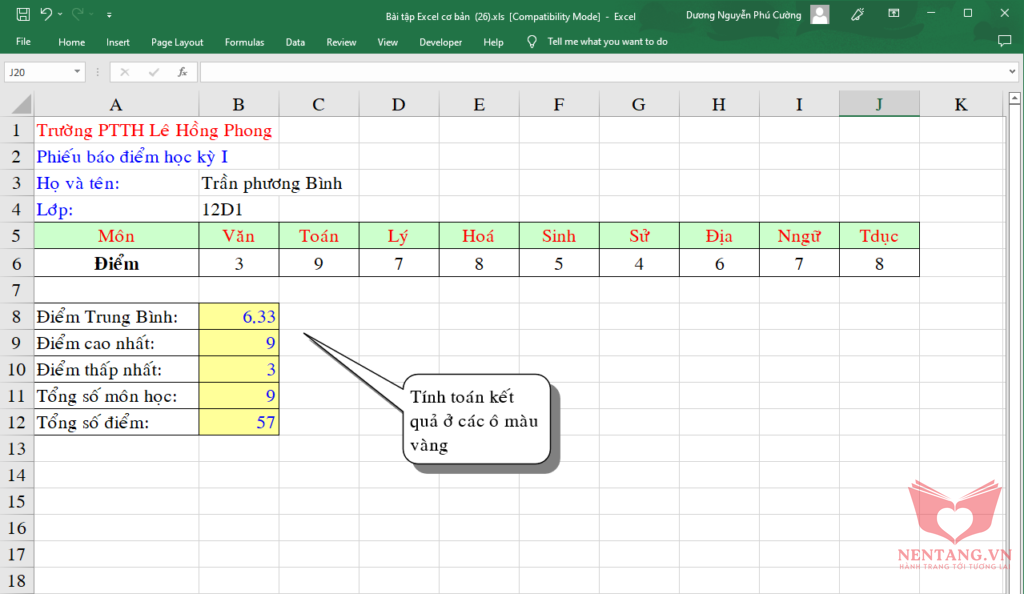Open the Formulas ribbon tab

point(244,42)
